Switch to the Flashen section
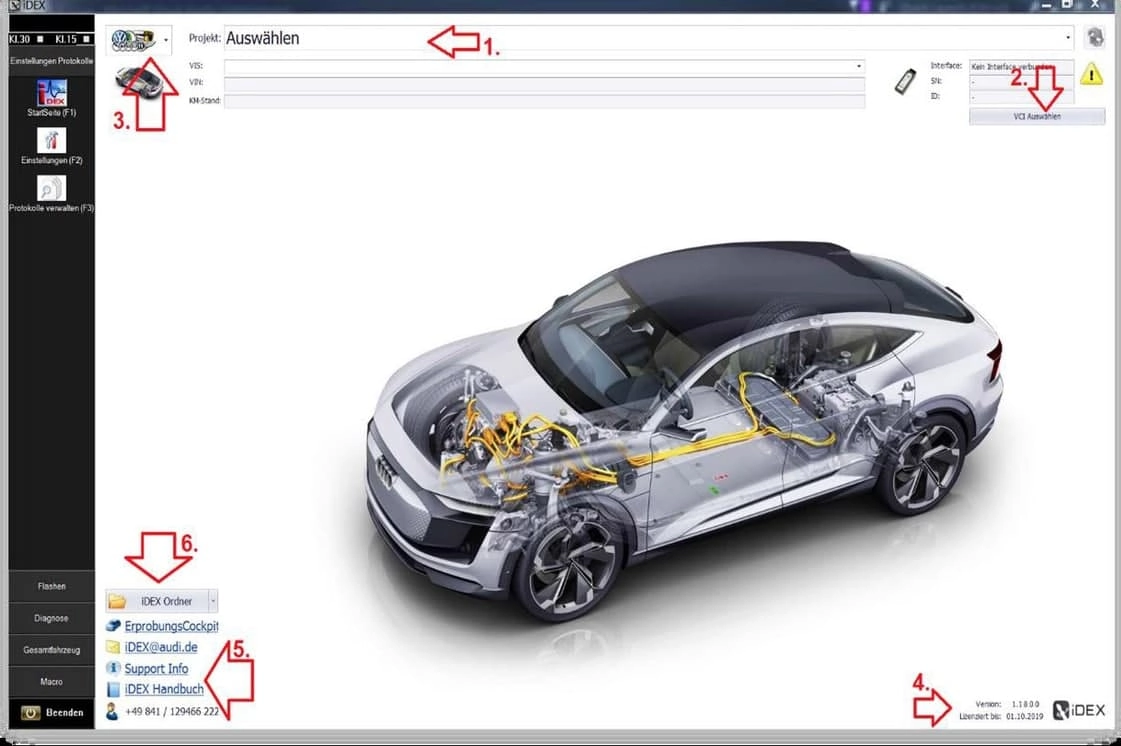 51,587
